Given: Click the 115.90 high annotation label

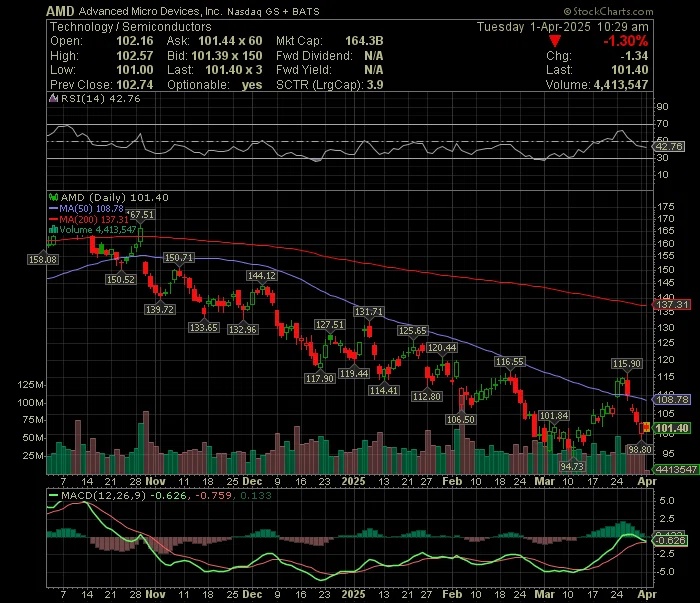Looking at the screenshot, I should pyautogui.click(x=626, y=363).
